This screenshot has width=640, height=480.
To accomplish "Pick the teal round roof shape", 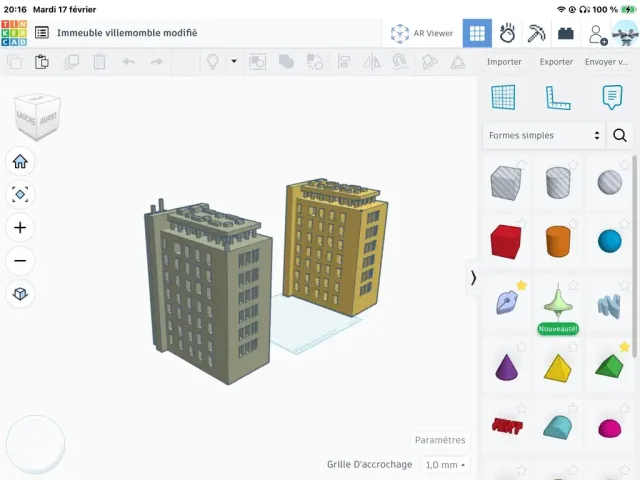I will tap(558, 427).
